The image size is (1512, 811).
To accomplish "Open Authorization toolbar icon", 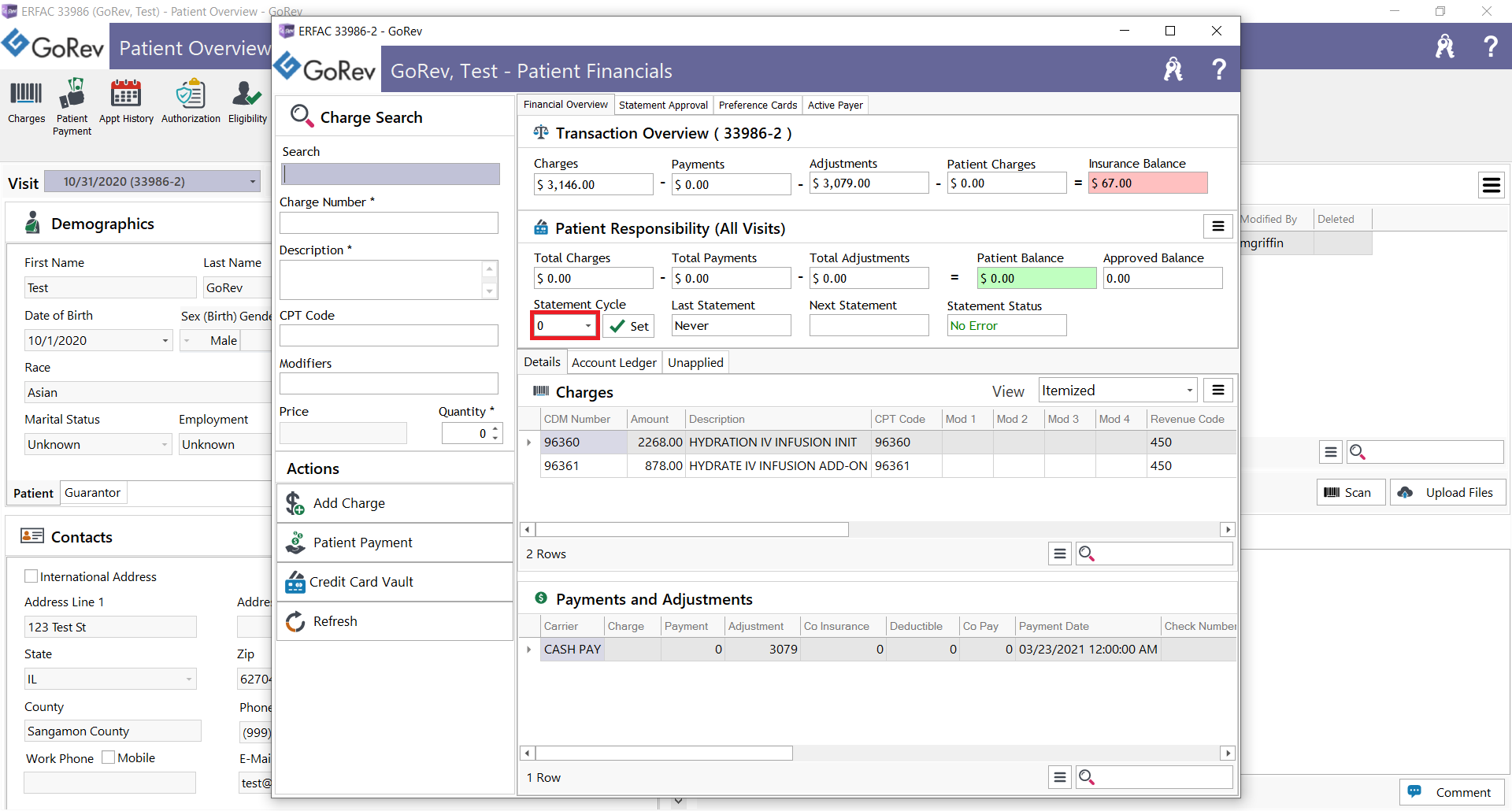I will [x=191, y=102].
